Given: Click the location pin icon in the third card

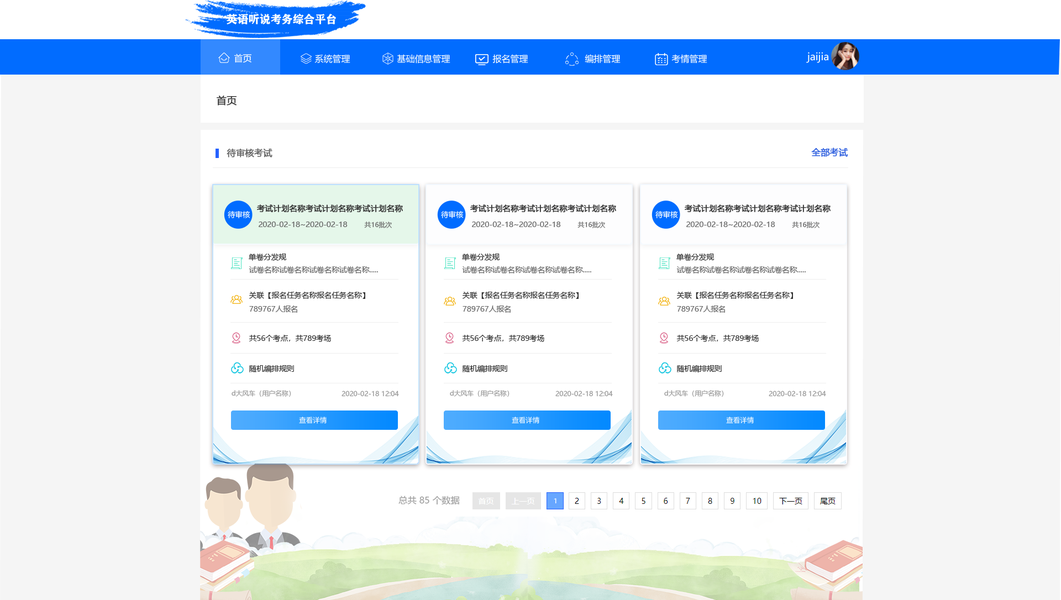Looking at the screenshot, I should pos(664,338).
